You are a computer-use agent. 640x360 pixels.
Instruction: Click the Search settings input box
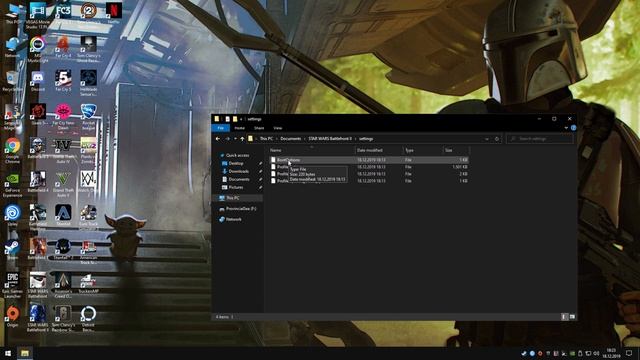(x=540, y=139)
